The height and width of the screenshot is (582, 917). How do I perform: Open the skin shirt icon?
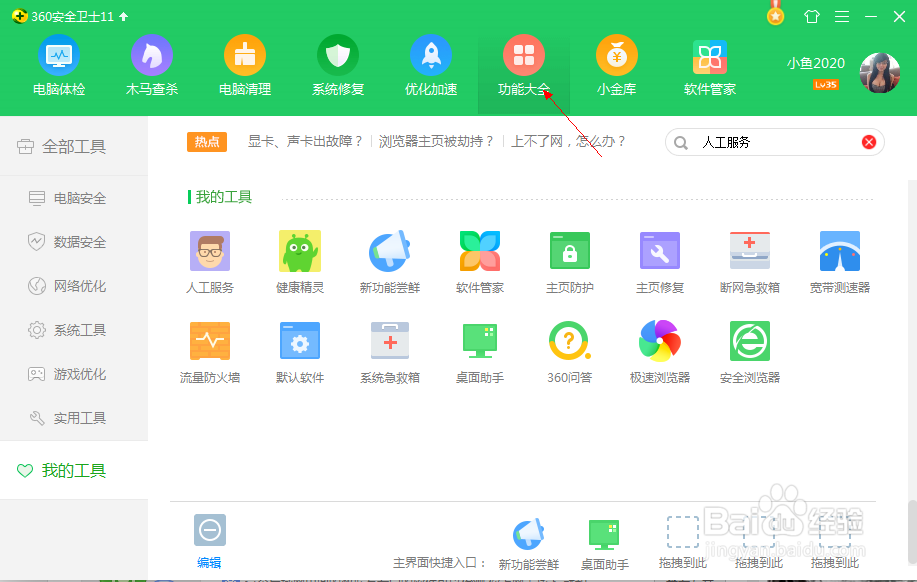812,16
